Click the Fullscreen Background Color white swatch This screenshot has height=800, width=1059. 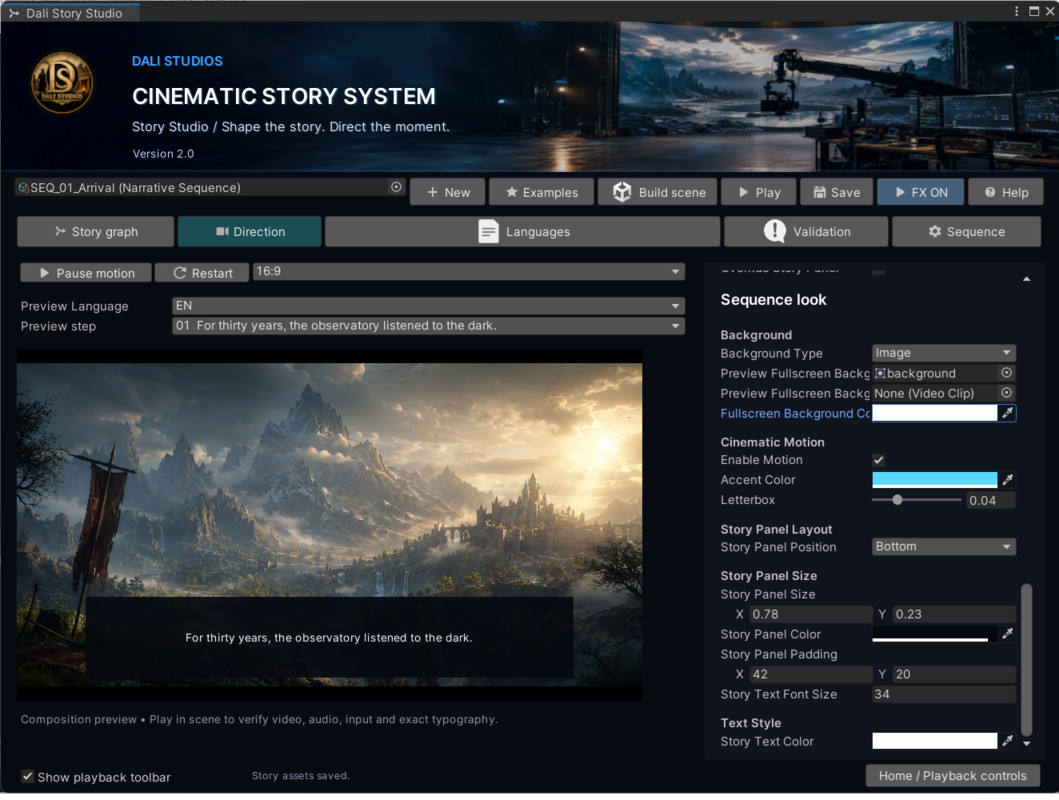[x=935, y=413]
